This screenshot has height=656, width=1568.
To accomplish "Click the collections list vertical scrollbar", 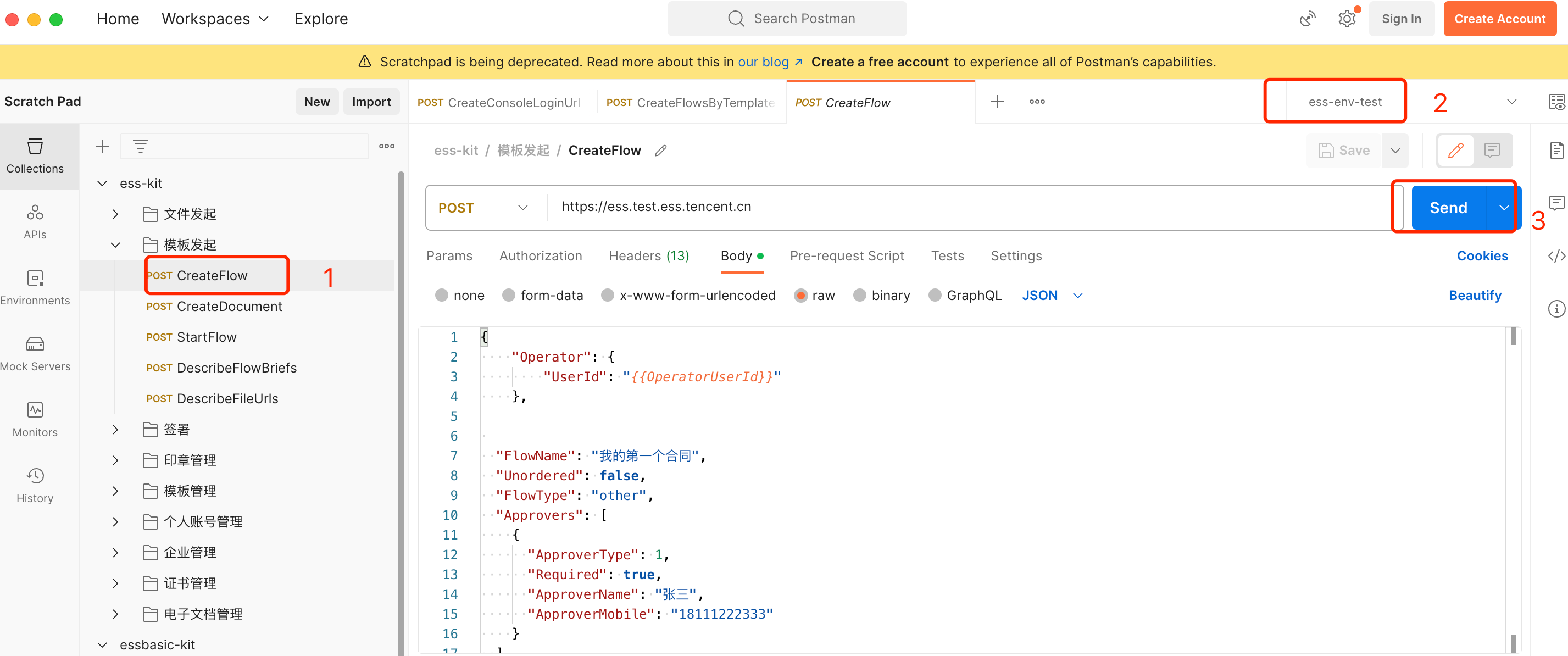I will [401, 414].
